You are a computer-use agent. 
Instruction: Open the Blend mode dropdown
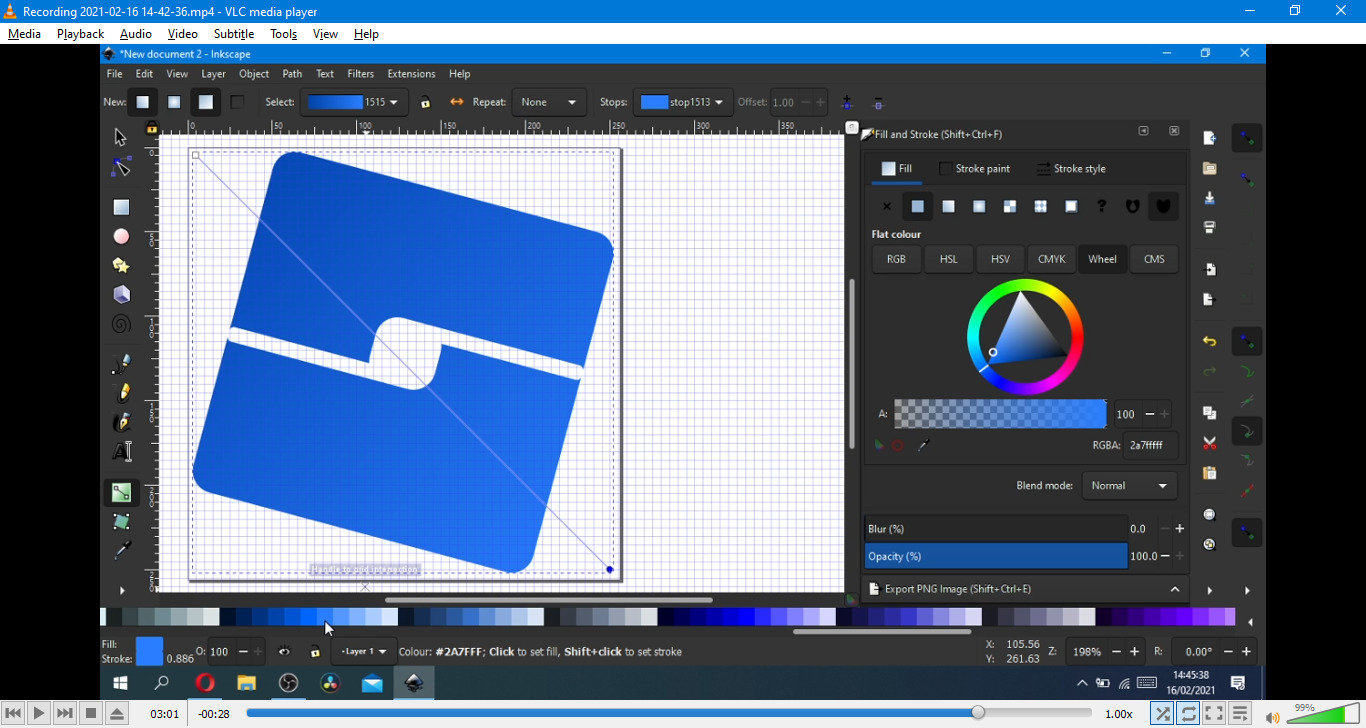(1129, 485)
